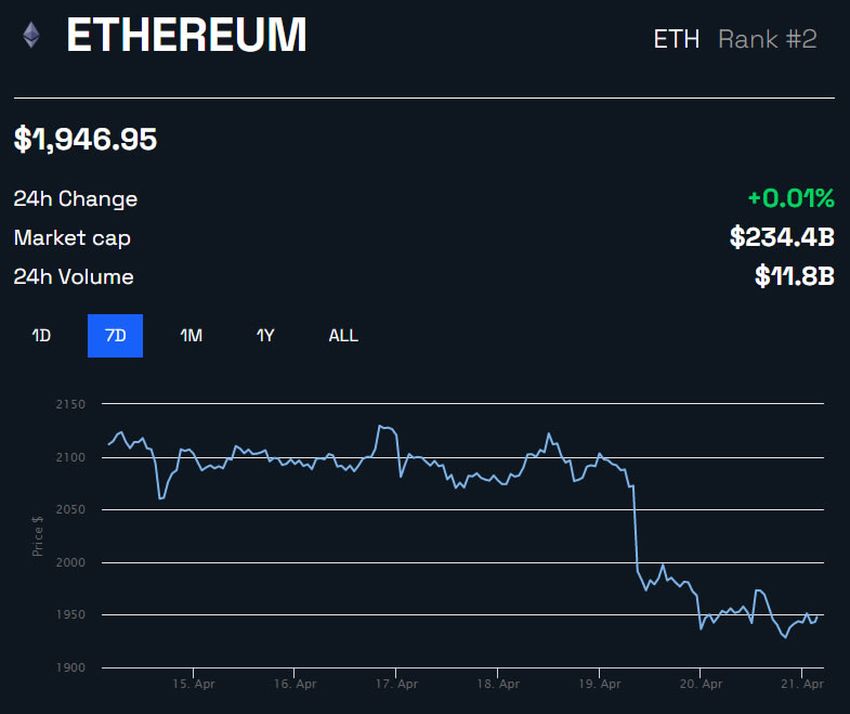The height and width of the screenshot is (714, 850).
Task: Click the 24h Volume label
Action: pyautogui.click(x=74, y=277)
